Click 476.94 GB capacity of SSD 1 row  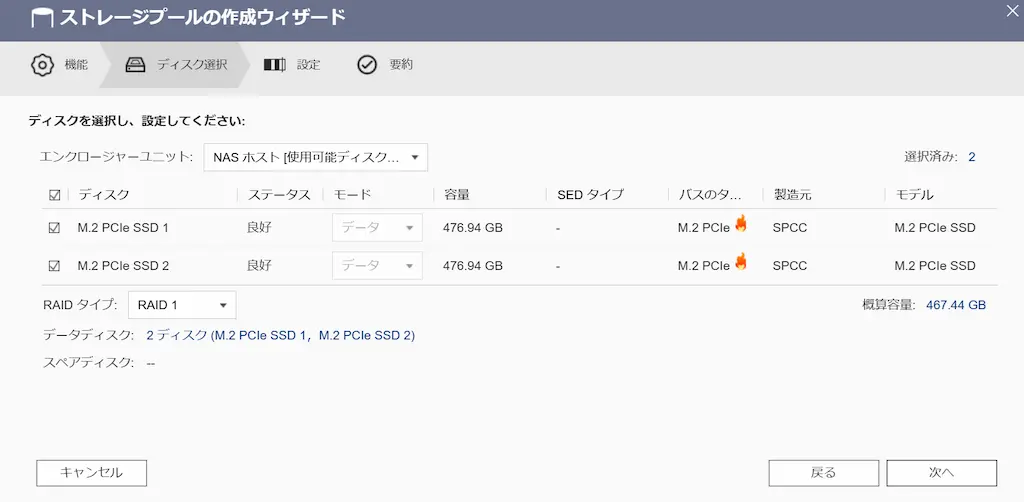tap(473, 228)
